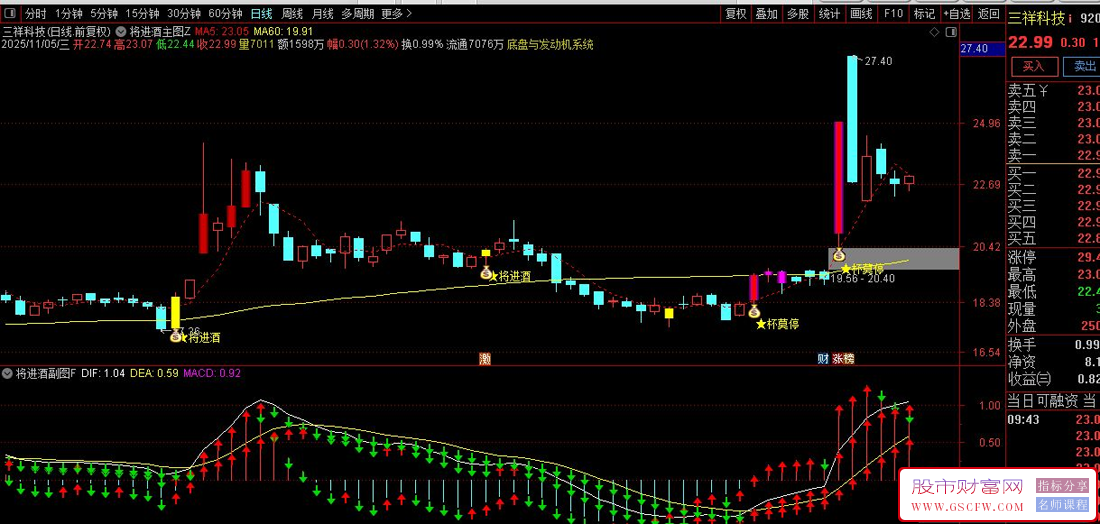Switch to the 分时 intraday view
The image size is (1100, 524).
[x=36, y=13]
